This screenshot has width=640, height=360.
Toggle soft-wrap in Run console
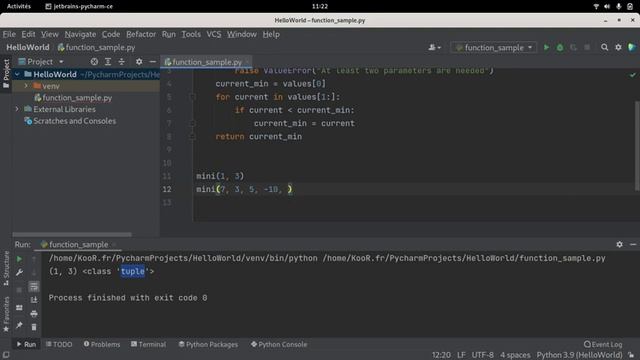click(34, 287)
